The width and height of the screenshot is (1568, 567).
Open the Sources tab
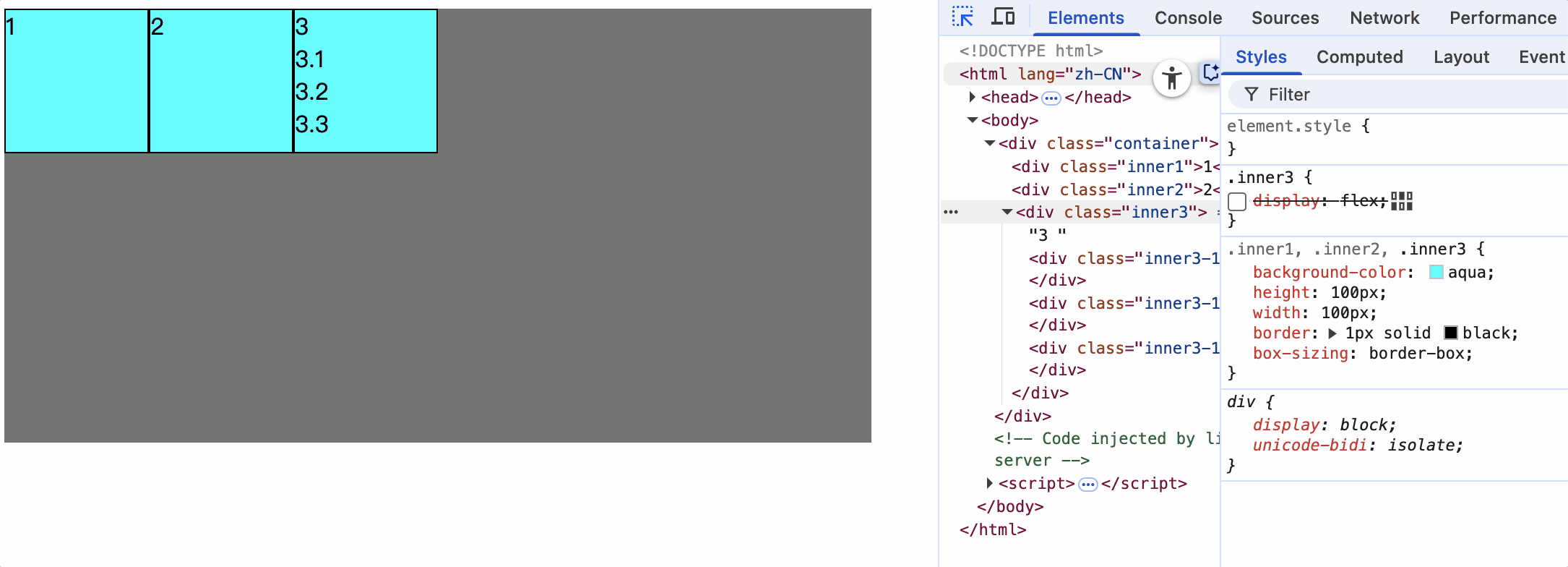[1285, 18]
